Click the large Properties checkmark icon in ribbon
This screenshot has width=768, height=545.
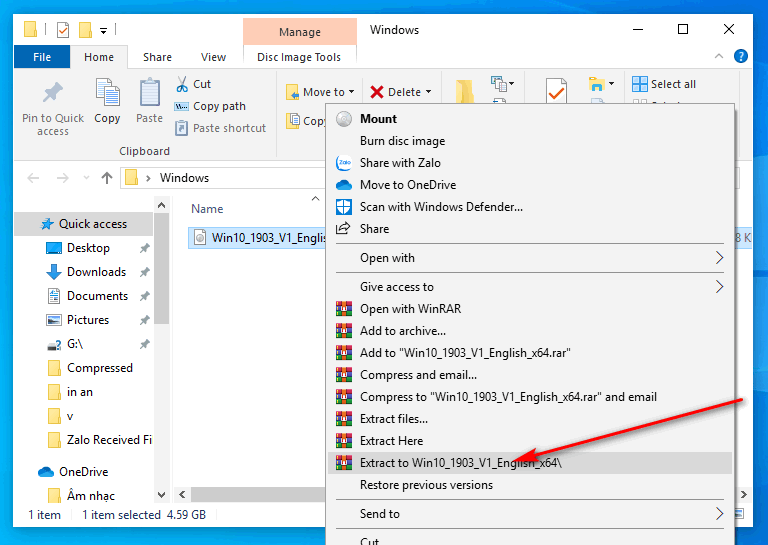point(556,91)
